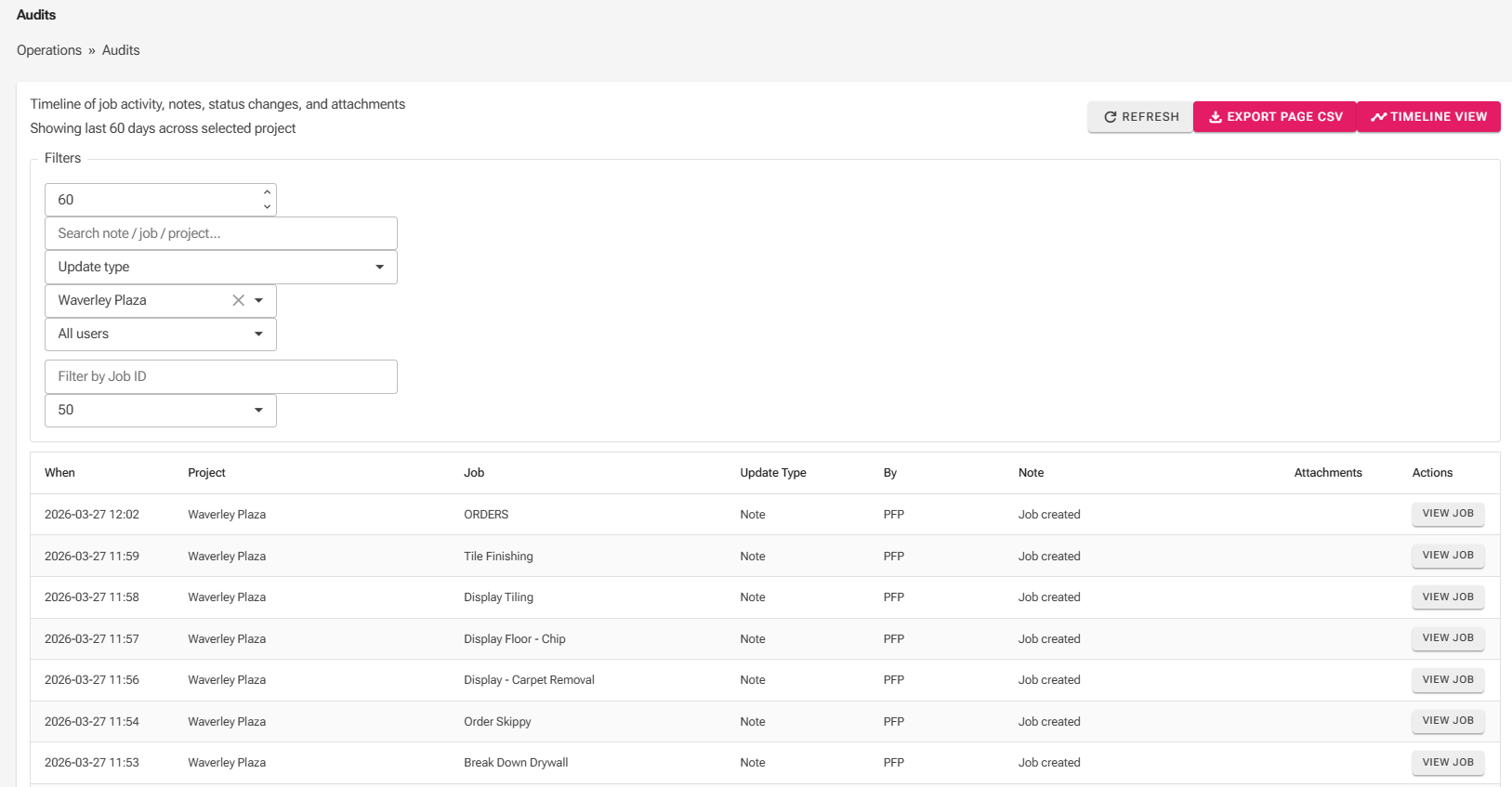The width and height of the screenshot is (1512, 787).
Task: Click the By column header
Action: pyautogui.click(x=890, y=473)
